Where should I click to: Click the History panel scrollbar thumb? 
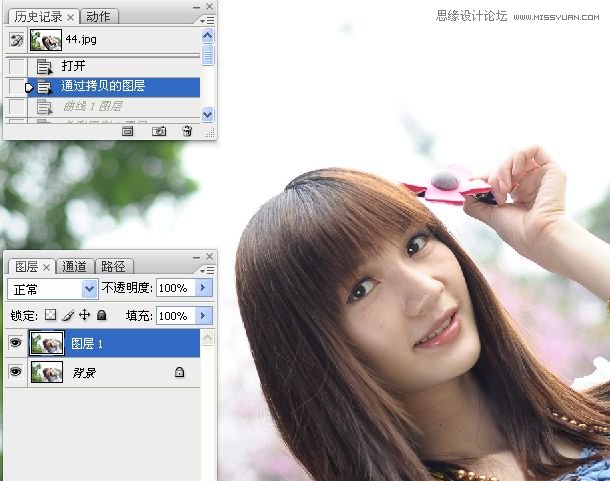coord(207,55)
